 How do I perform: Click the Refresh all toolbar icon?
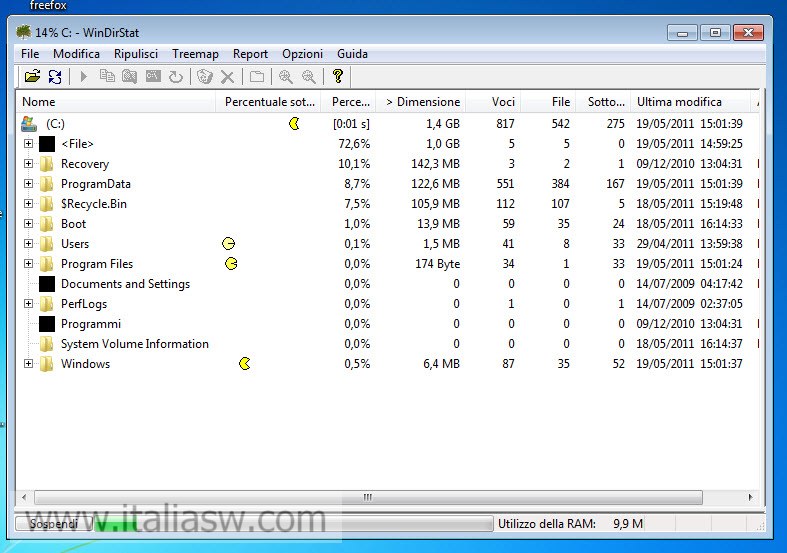(55, 77)
